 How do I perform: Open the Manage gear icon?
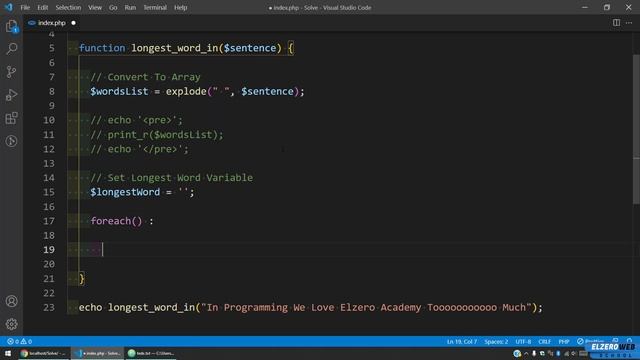pyautogui.click(x=11, y=324)
